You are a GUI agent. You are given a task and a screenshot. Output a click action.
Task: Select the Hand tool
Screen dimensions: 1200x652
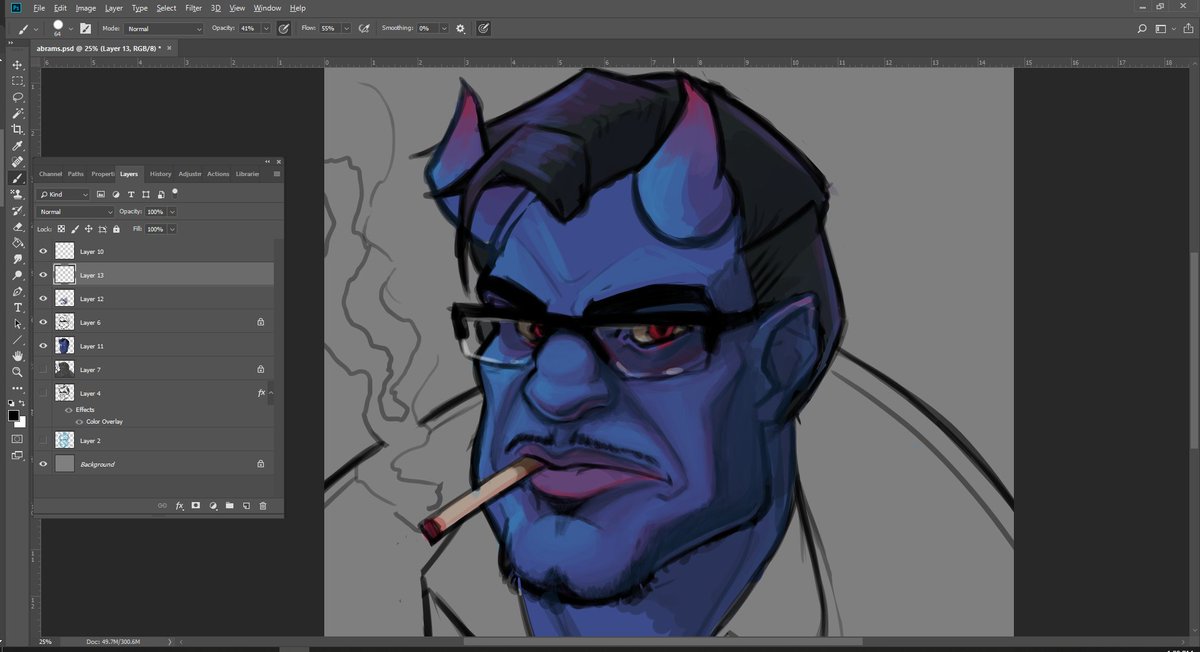17,356
